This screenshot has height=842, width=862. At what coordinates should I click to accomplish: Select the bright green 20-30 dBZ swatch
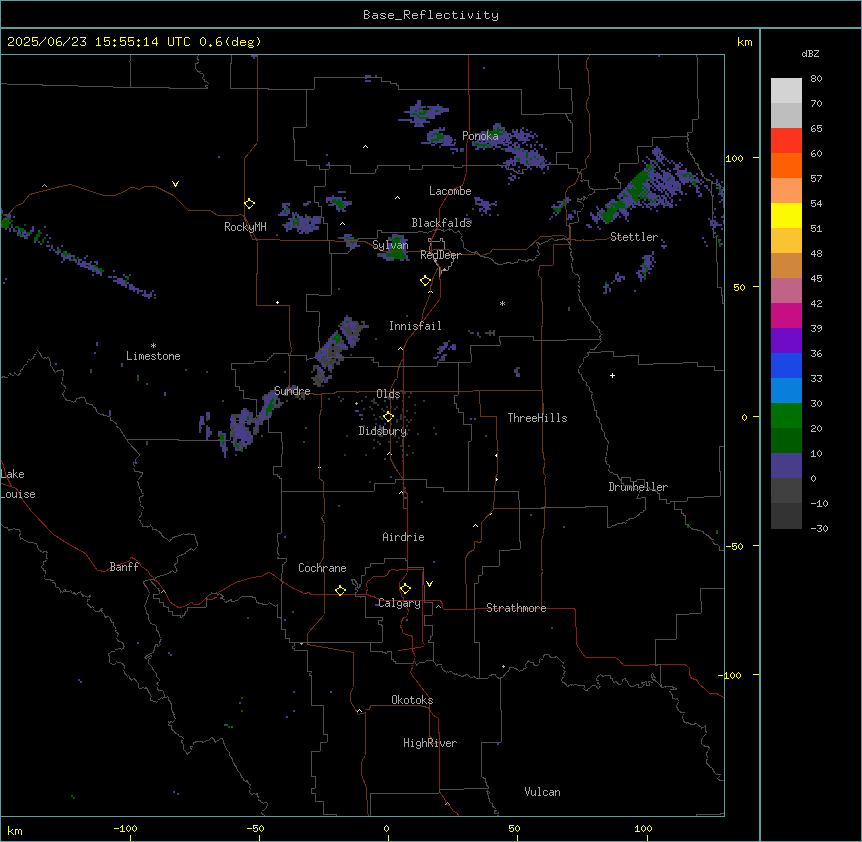click(x=786, y=416)
